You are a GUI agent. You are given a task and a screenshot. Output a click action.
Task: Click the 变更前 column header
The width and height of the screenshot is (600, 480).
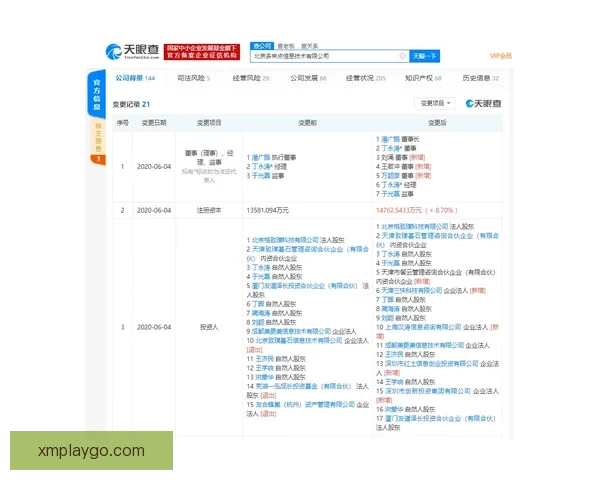coord(307,123)
